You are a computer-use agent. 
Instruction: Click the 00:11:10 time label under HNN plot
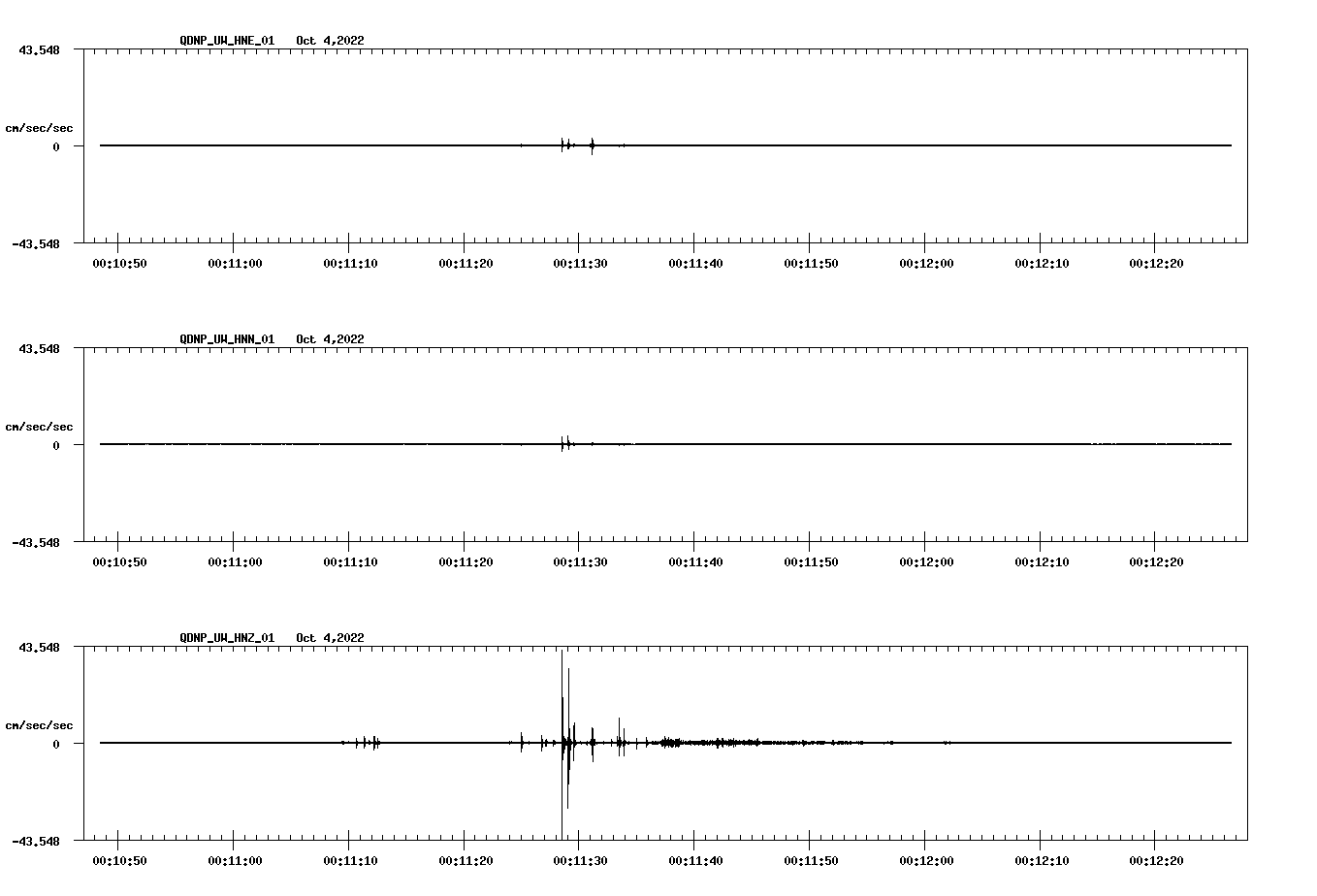[x=351, y=562]
